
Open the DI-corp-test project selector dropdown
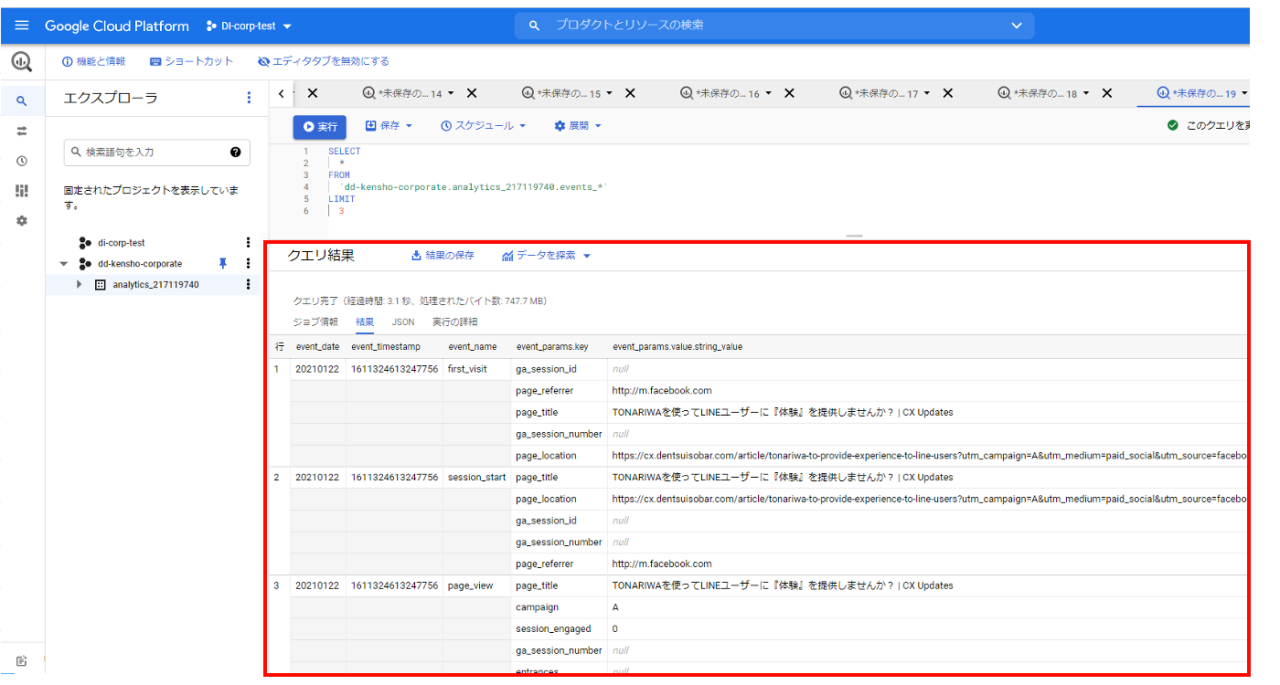(249, 26)
